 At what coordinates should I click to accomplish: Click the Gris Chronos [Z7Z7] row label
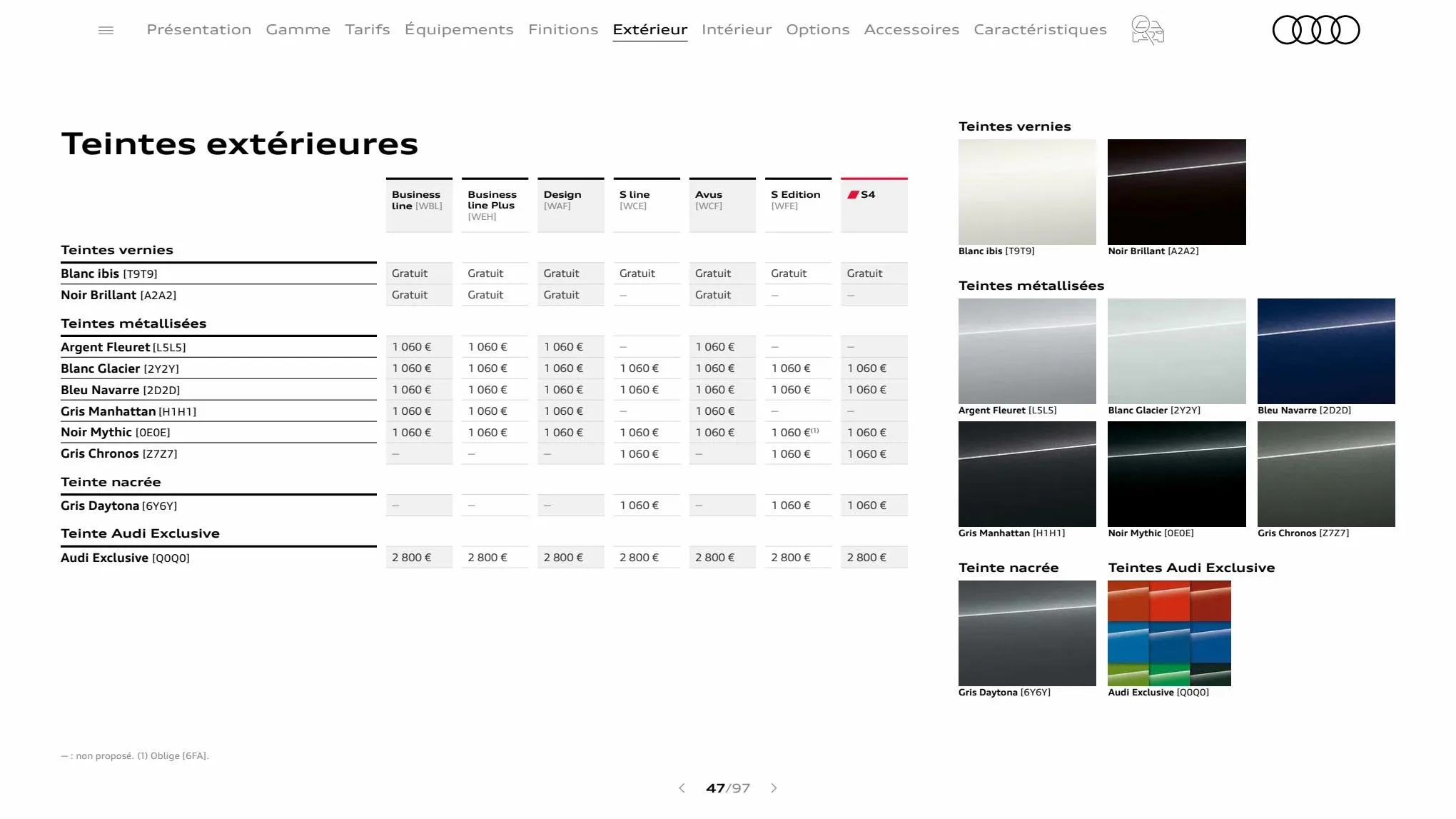click(x=119, y=453)
